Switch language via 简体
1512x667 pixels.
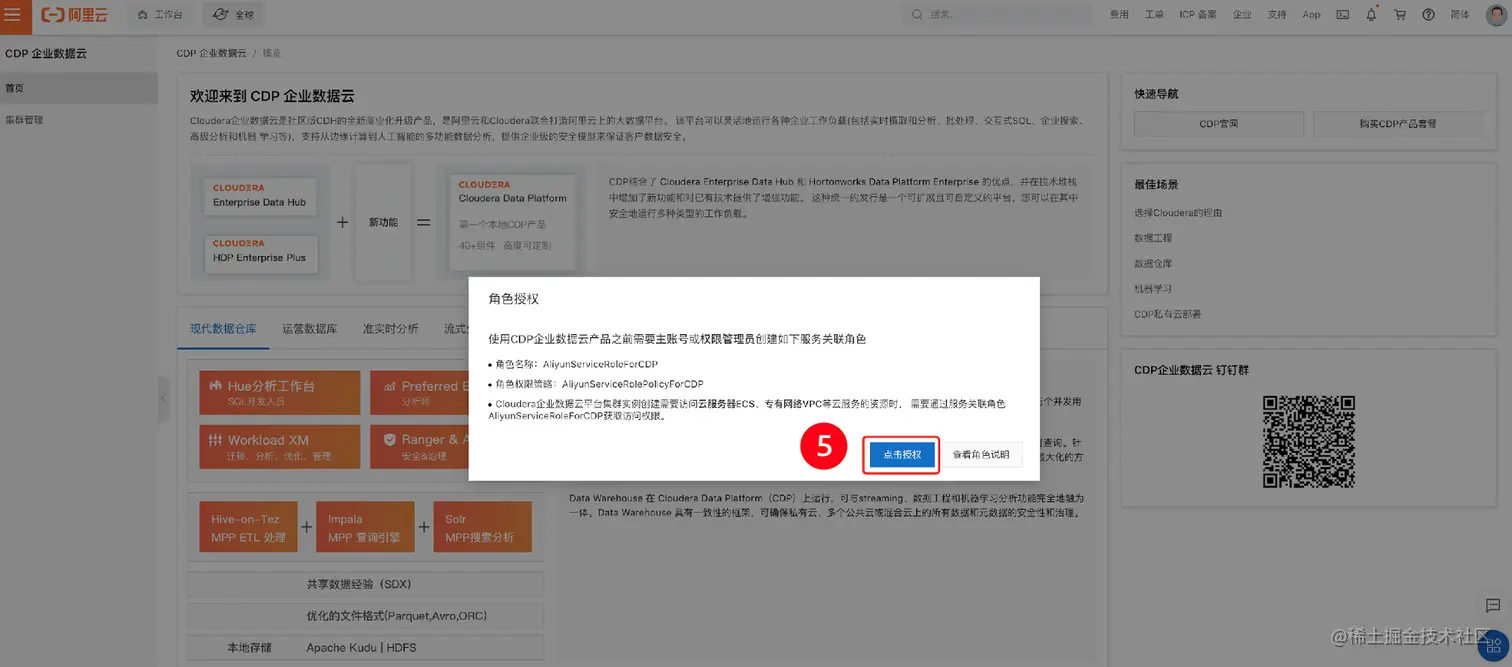pos(1460,15)
